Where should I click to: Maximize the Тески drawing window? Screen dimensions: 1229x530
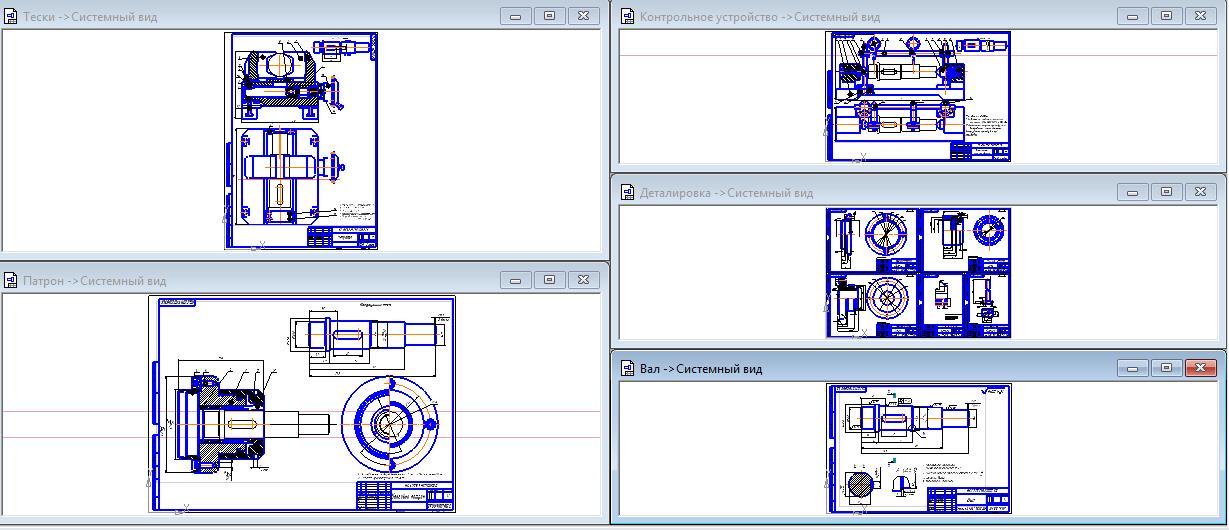tap(549, 16)
